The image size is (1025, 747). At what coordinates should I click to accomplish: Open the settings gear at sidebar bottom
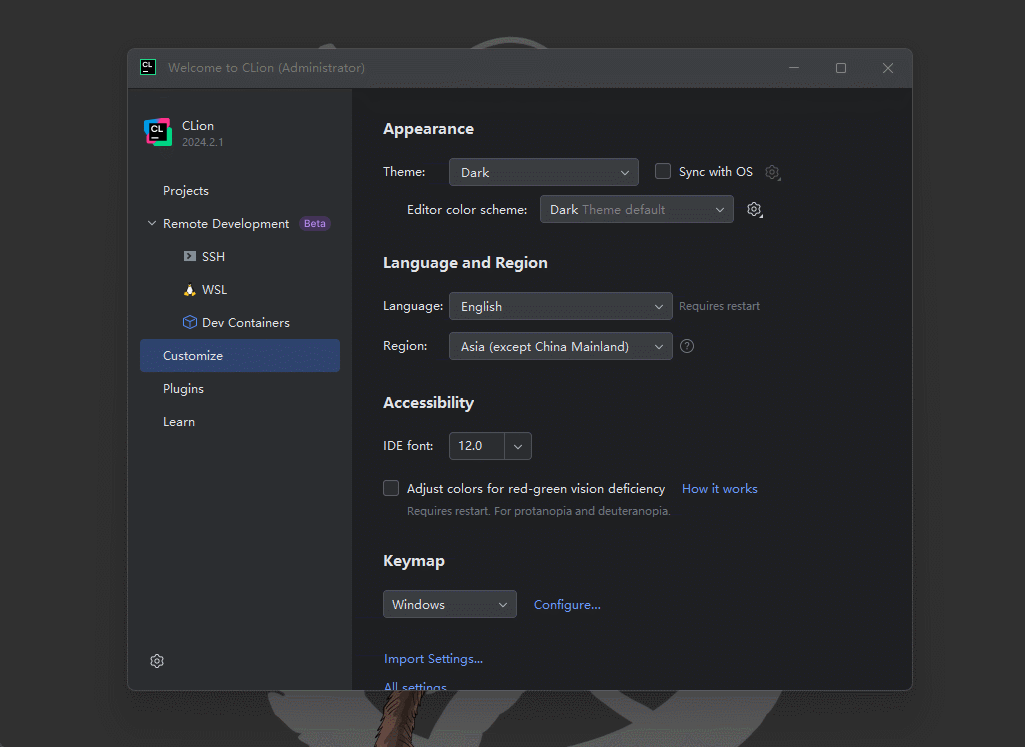tap(157, 661)
